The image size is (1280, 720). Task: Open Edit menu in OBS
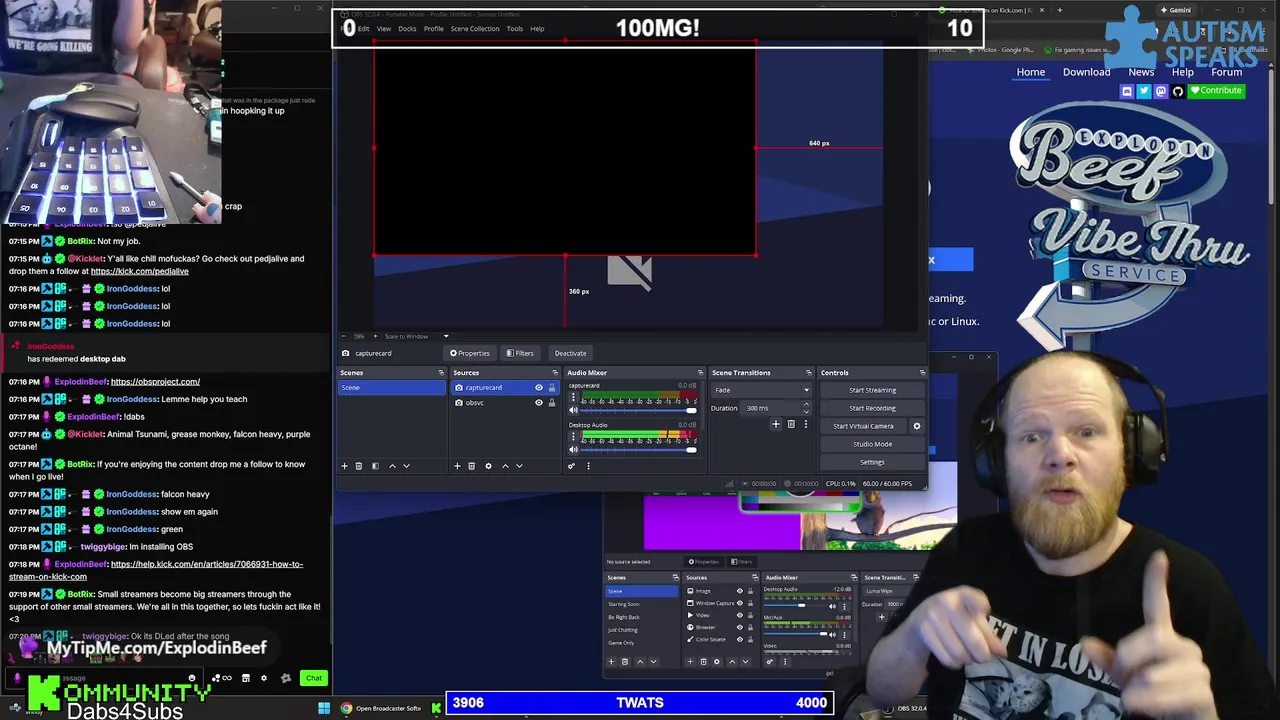point(364,29)
